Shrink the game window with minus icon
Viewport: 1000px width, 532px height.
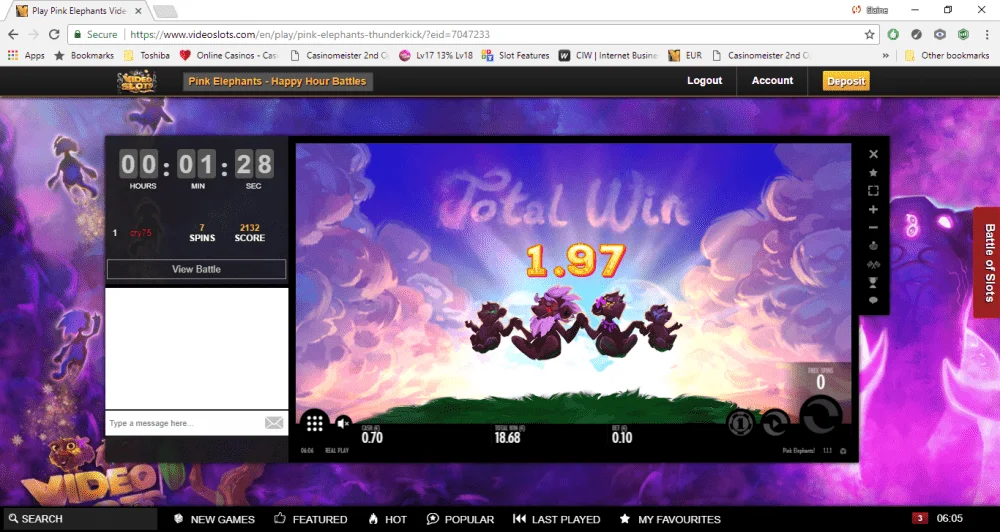click(873, 228)
